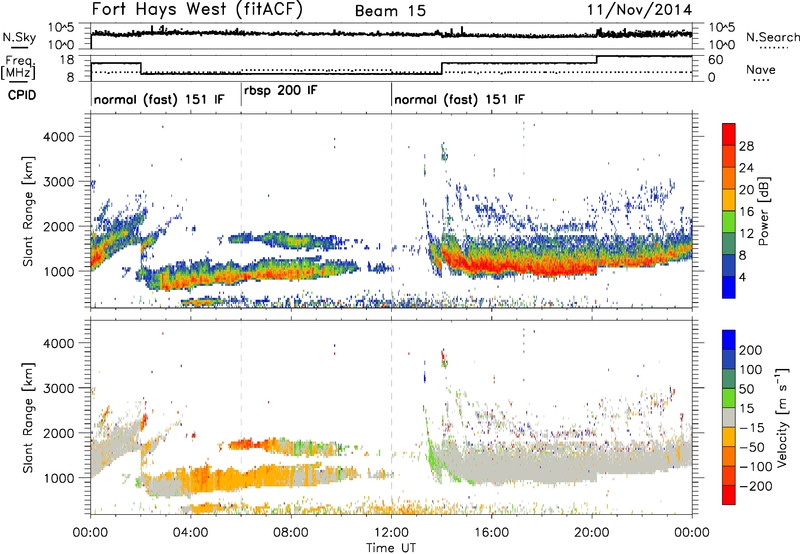Image resolution: width=800 pixels, height=554 pixels.
Task: Click the '-200' value on Velocity scale
Action: tap(756, 486)
